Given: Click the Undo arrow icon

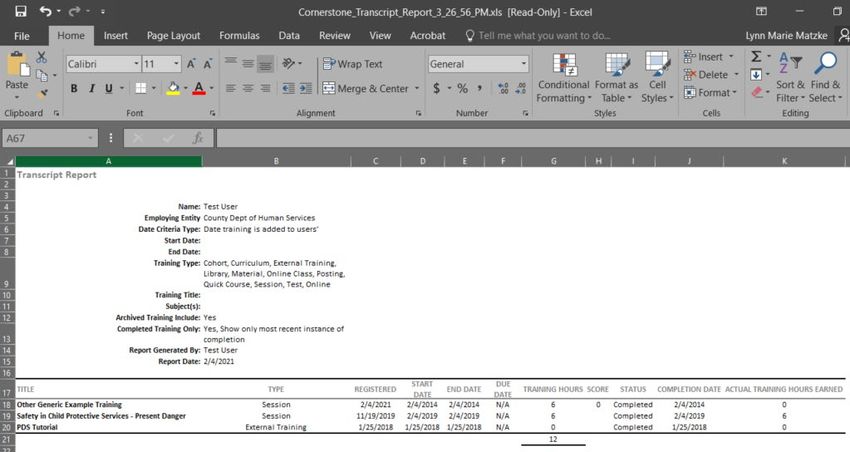Looking at the screenshot, I should (46, 11).
